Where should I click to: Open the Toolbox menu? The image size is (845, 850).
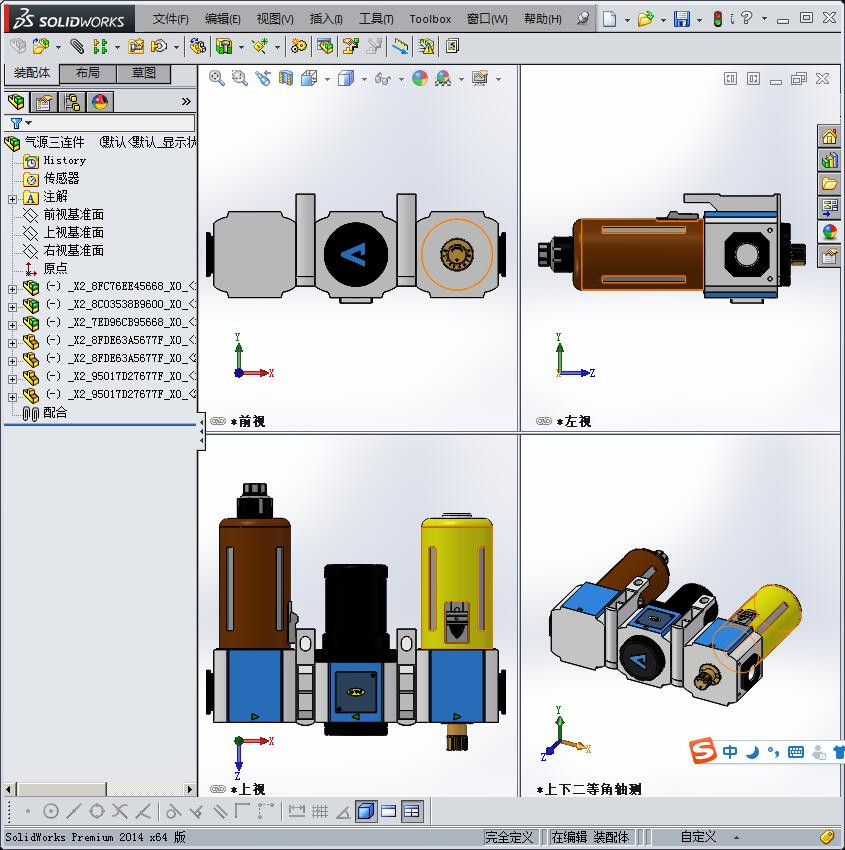430,19
